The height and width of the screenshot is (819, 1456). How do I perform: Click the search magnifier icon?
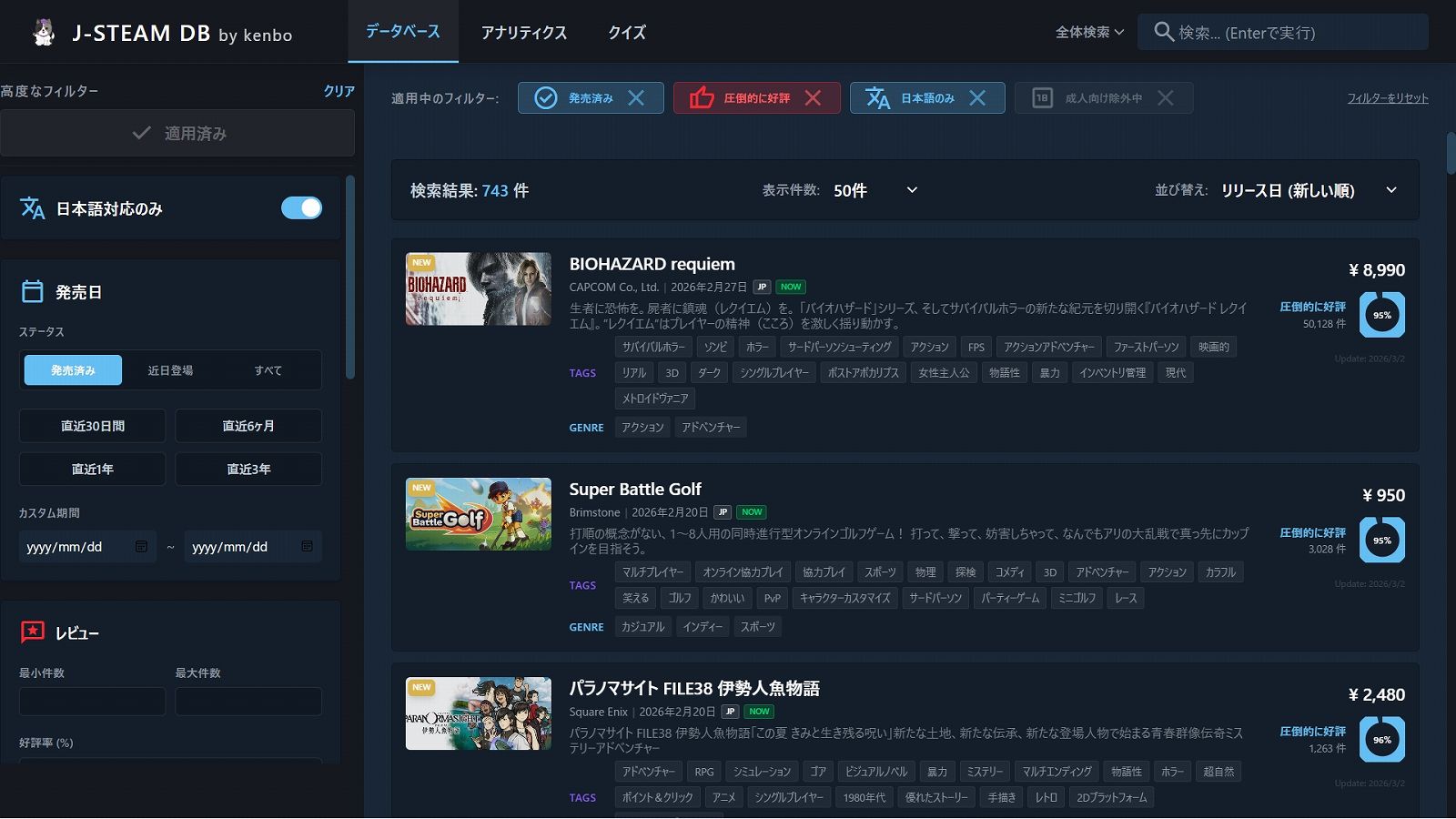1163,32
